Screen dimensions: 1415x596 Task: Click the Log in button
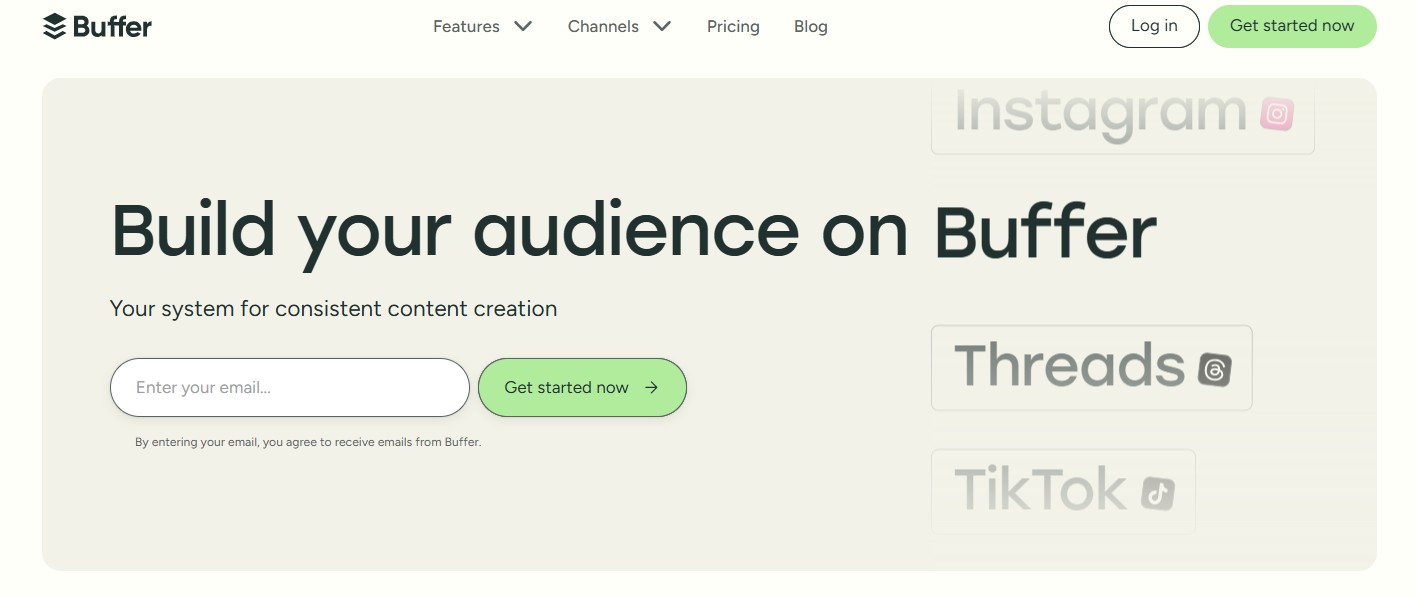click(x=1154, y=26)
